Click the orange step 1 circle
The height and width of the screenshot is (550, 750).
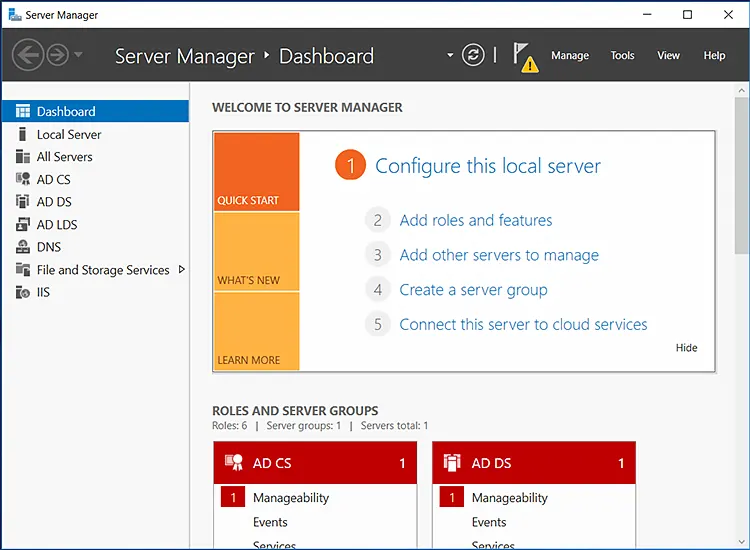[x=350, y=165]
